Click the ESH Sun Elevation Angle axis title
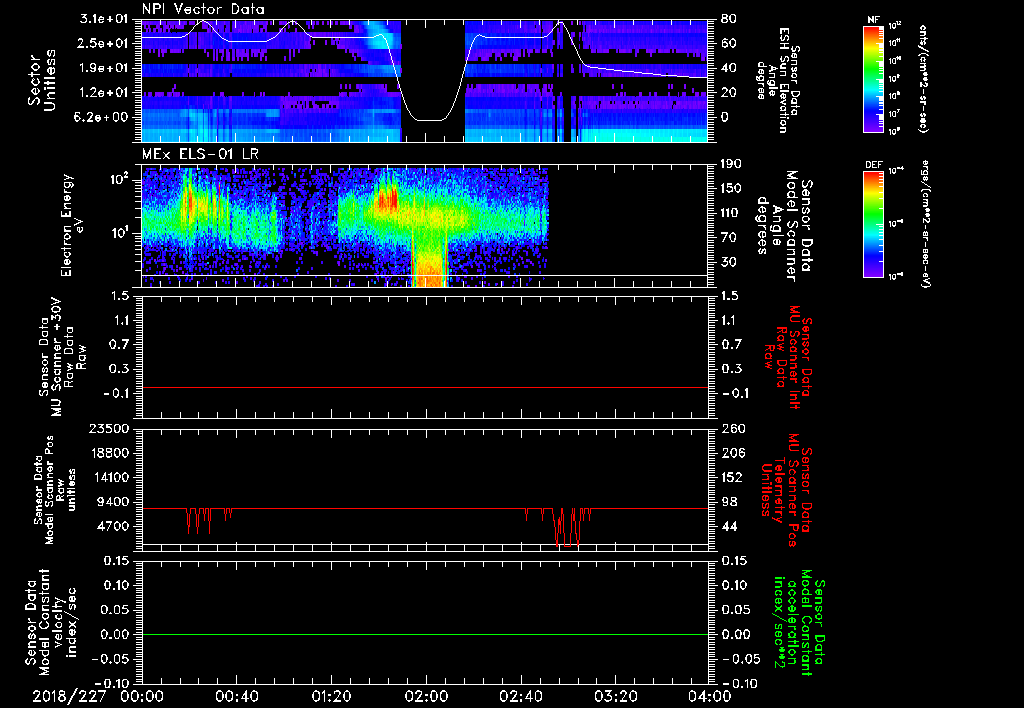The image size is (1024, 708). pyautogui.click(x=778, y=80)
